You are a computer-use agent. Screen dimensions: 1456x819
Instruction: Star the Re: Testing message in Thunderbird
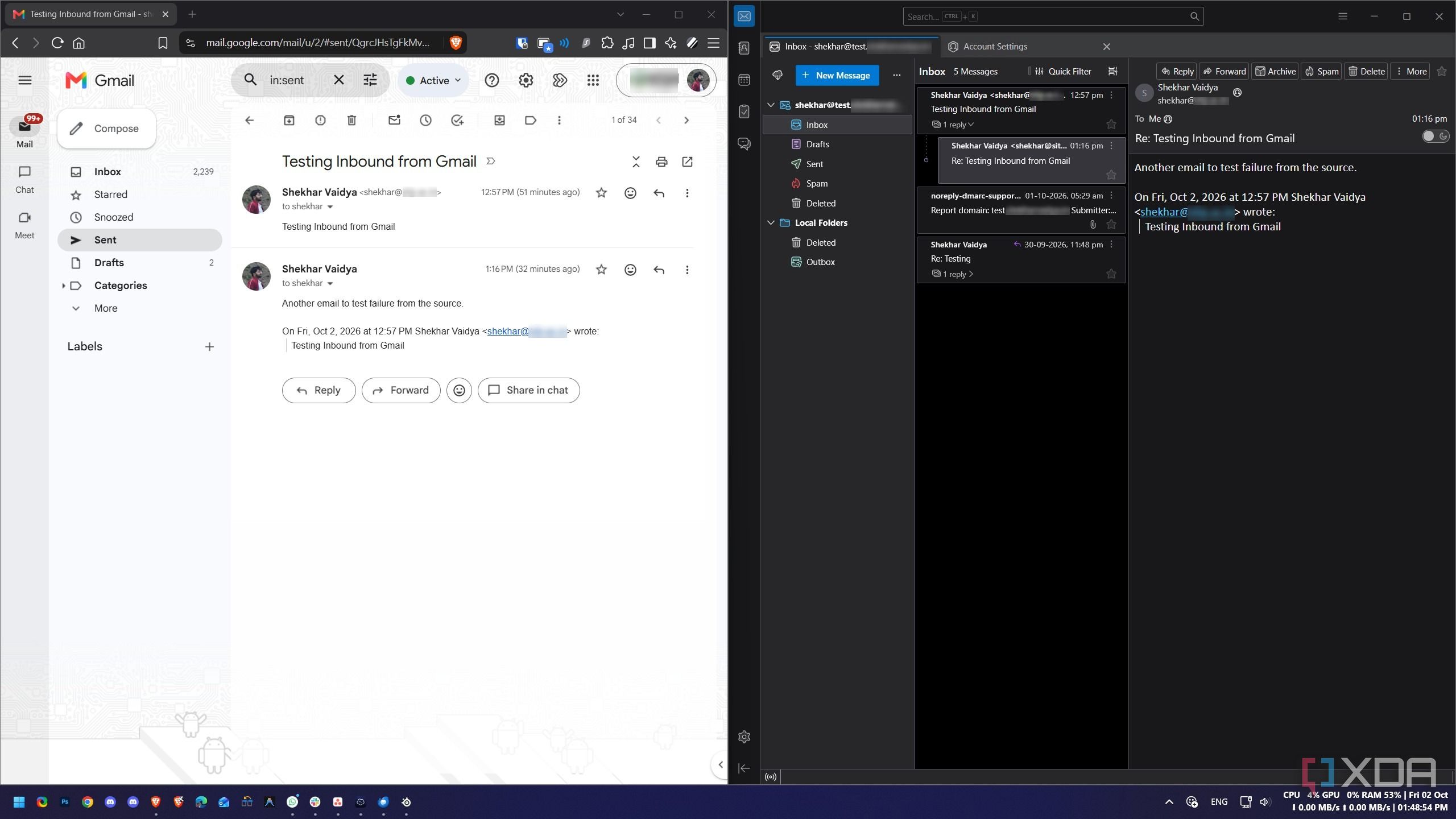point(1111,274)
